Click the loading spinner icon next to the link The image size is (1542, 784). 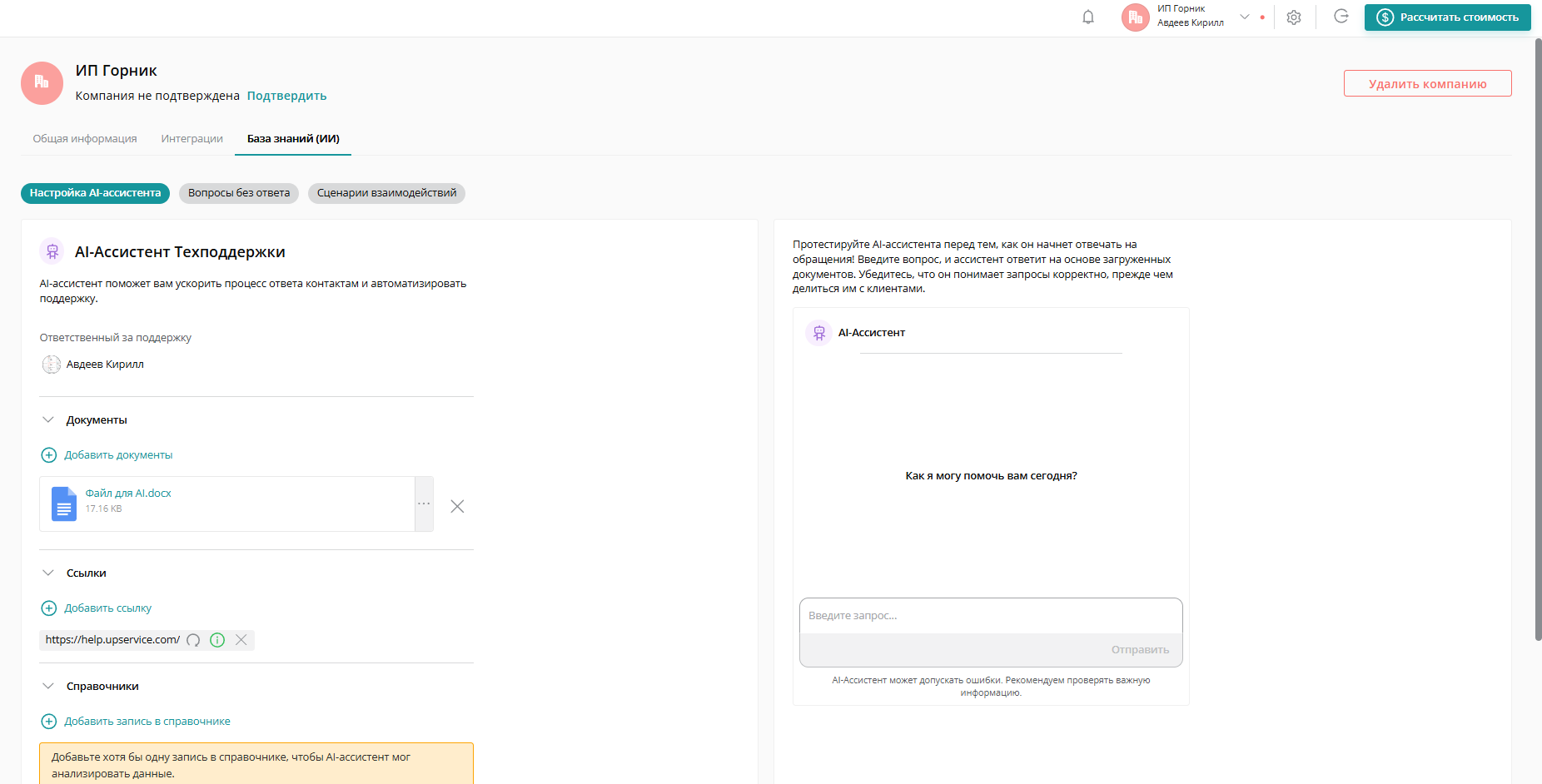click(193, 640)
